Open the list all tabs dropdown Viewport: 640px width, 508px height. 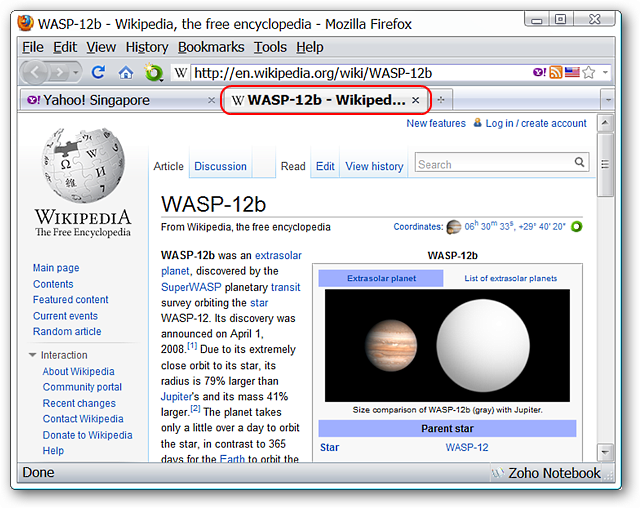click(x=608, y=100)
